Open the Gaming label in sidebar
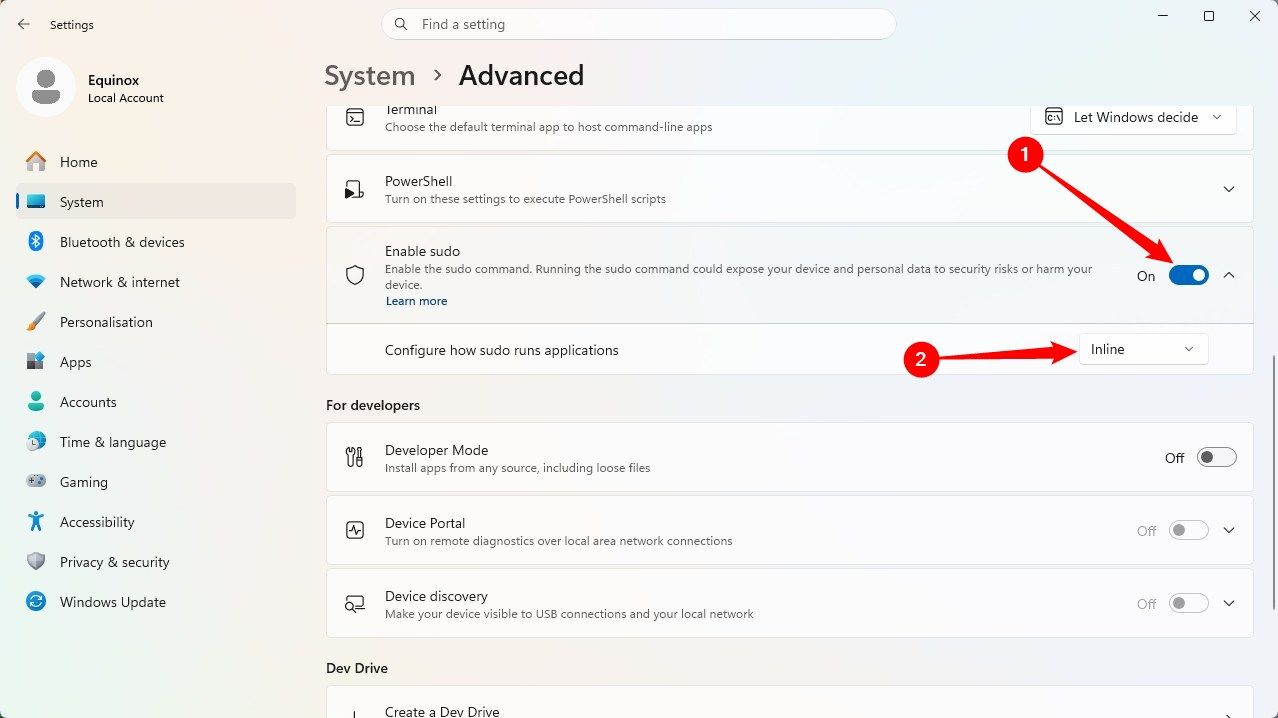 [x=84, y=482]
